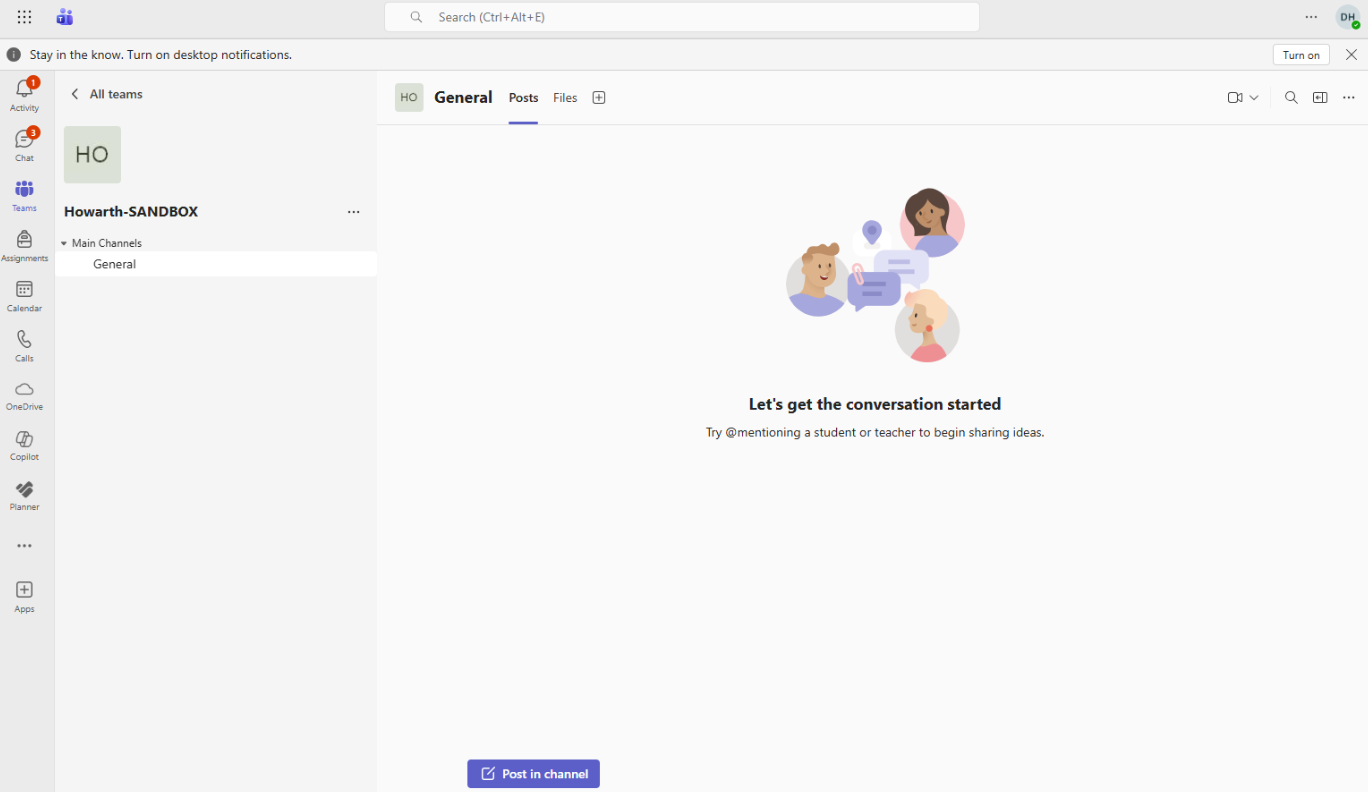Open Settings and more ellipsis in title bar
The image size is (1368, 792).
1311,17
